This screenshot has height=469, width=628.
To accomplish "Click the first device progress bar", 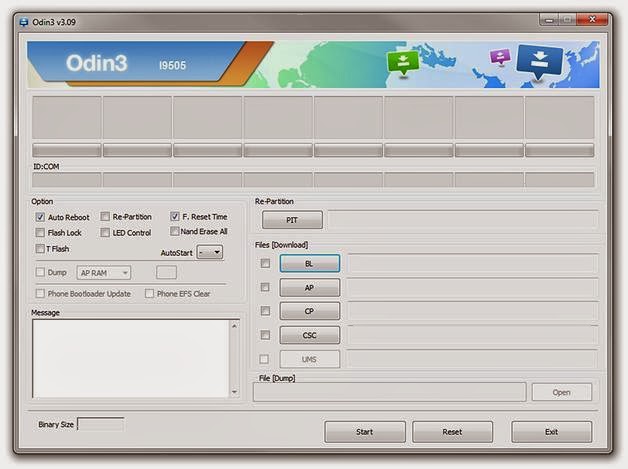I will 66,151.
